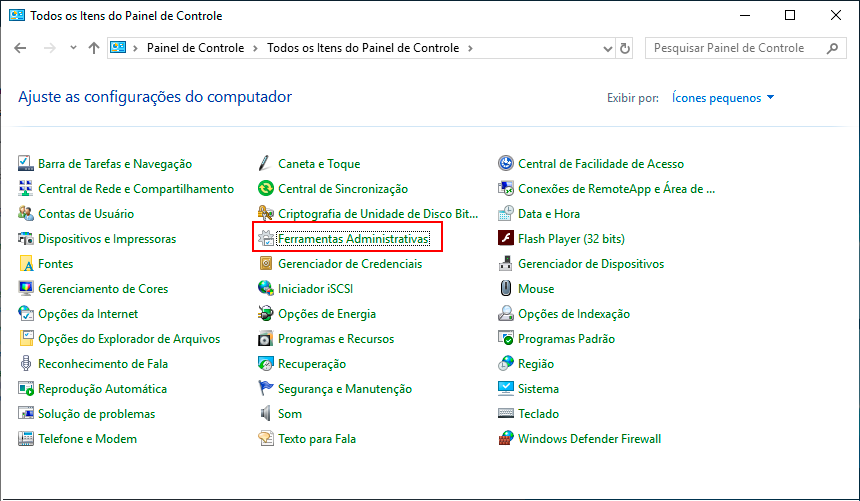Open the Reprodução Automática link
Viewport: 860px width, 501px height.
103,389
